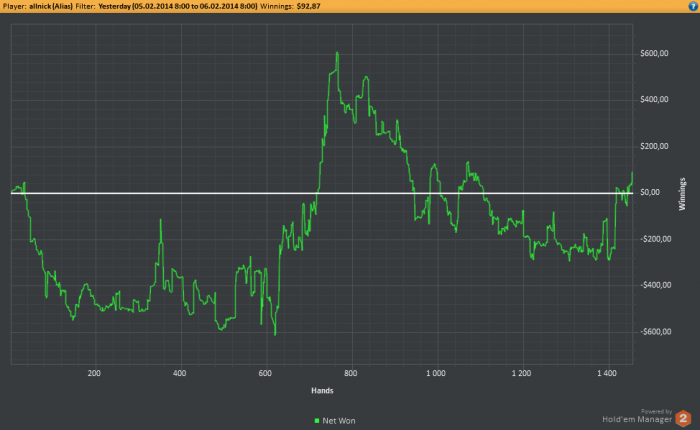Click the 600 hands axis label
The width and height of the screenshot is (700, 430).
[265, 373]
